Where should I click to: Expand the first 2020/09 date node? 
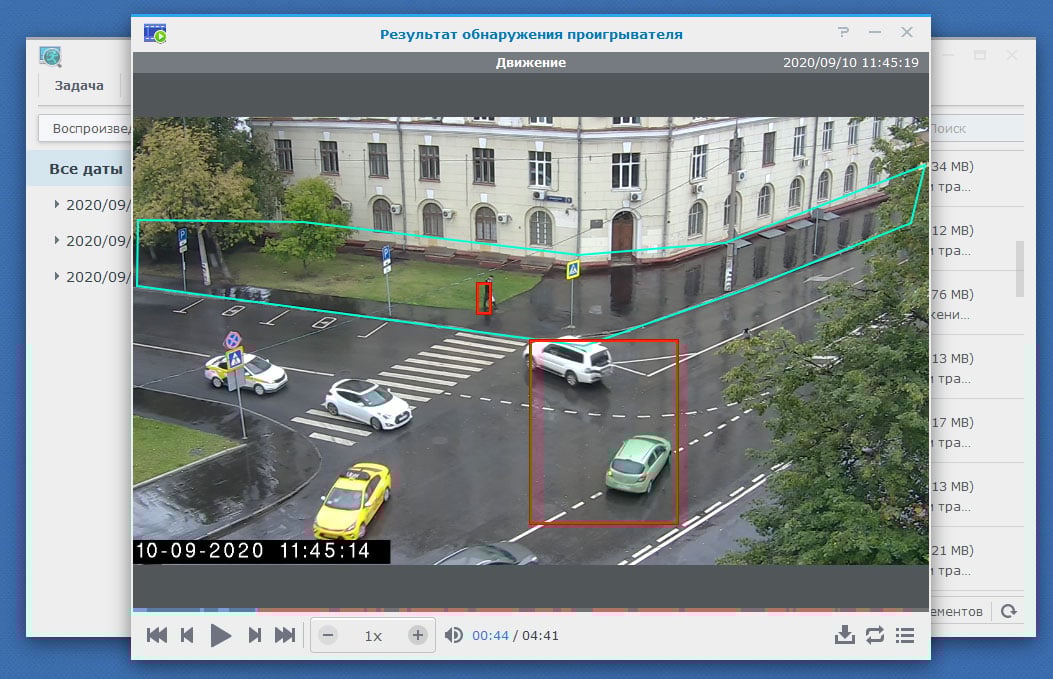pyautogui.click(x=58, y=205)
